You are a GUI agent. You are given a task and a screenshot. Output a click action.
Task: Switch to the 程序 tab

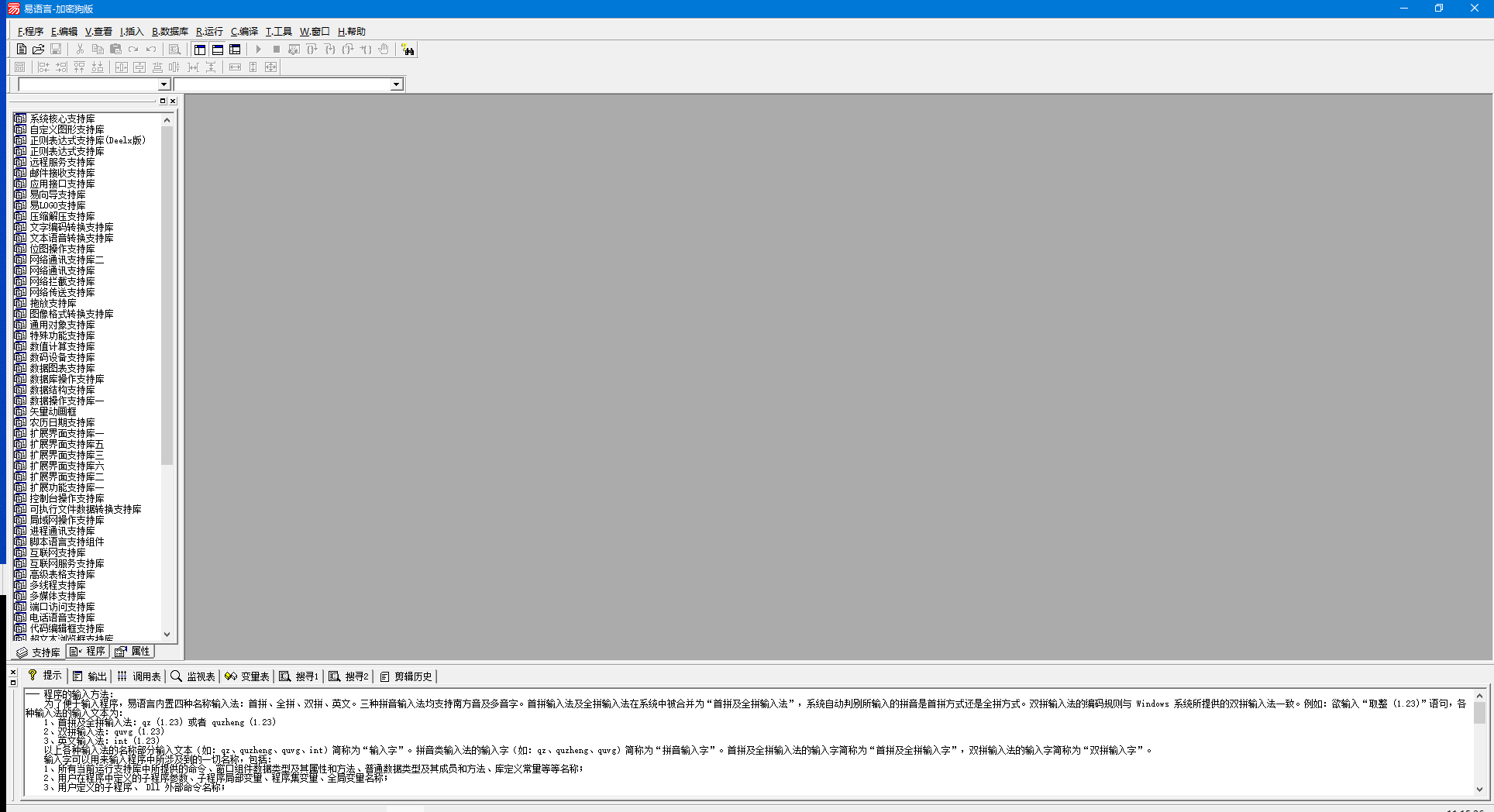coord(87,652)
